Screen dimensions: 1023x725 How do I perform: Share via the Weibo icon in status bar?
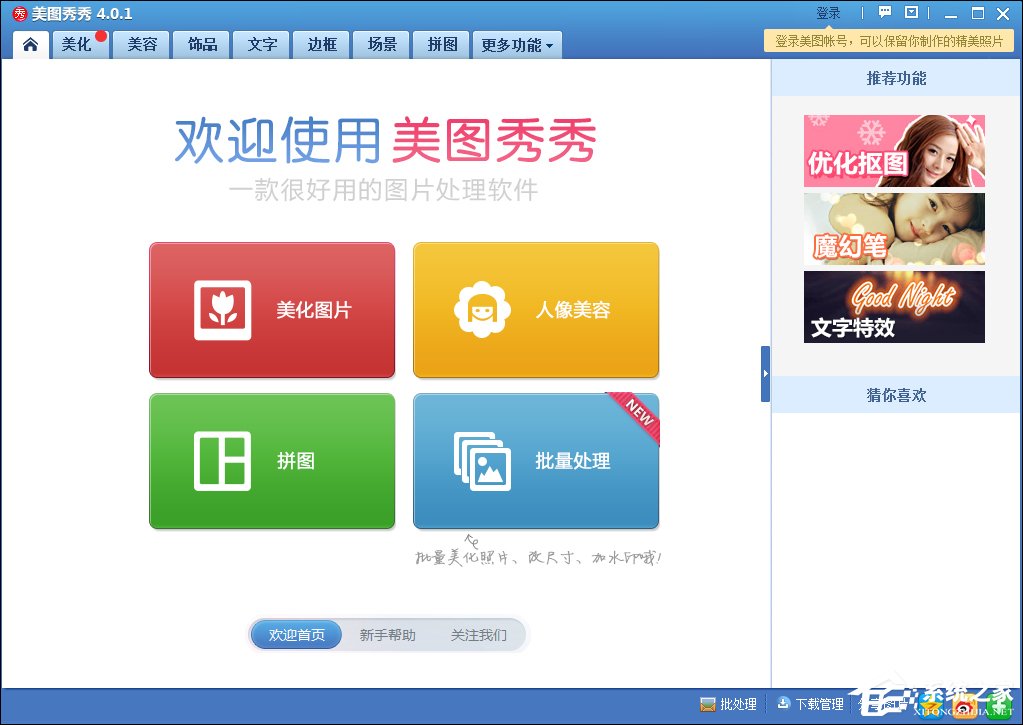click(x=964, y=705)
